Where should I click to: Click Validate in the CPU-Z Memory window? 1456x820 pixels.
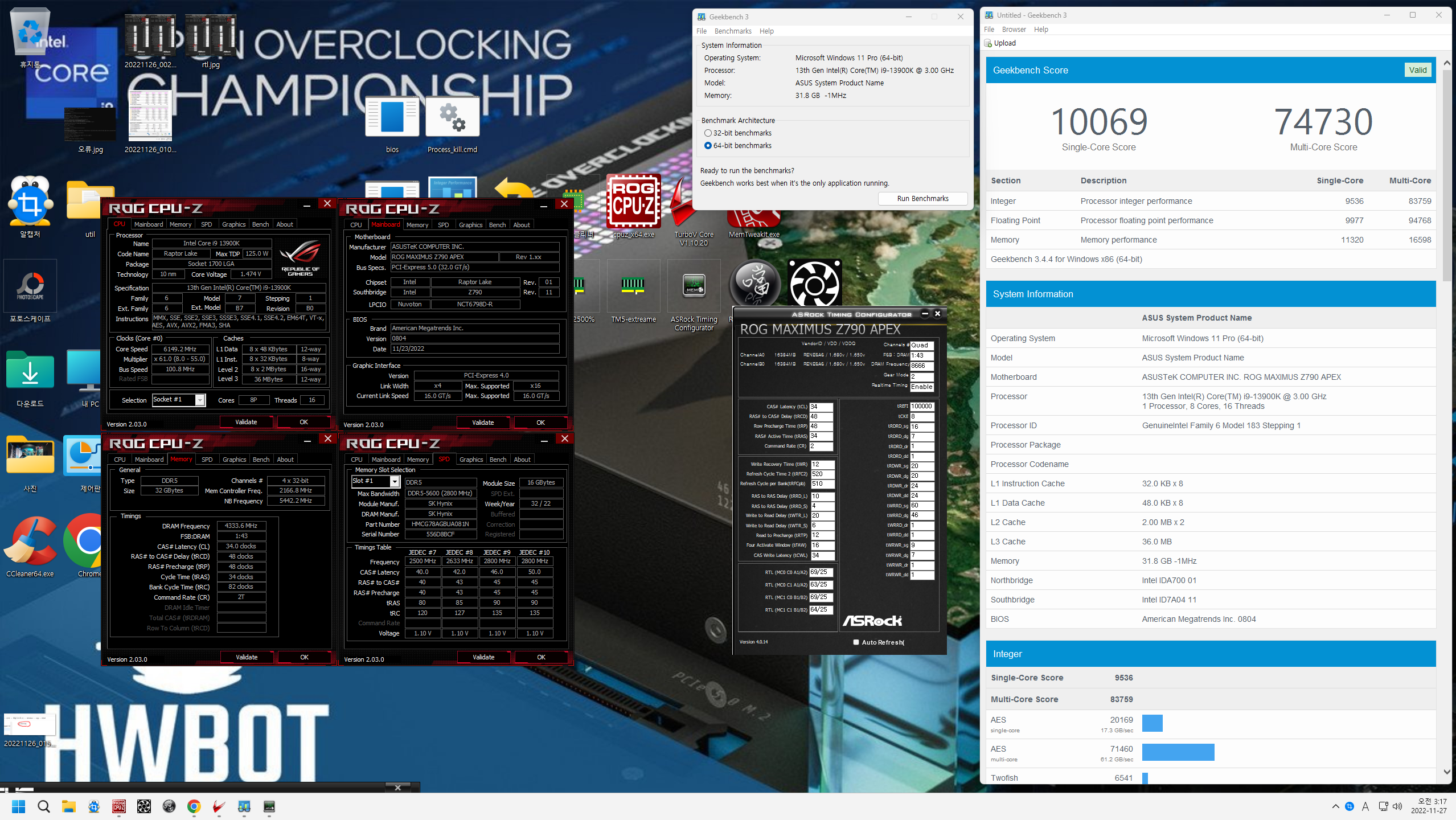tap(247, 657)
